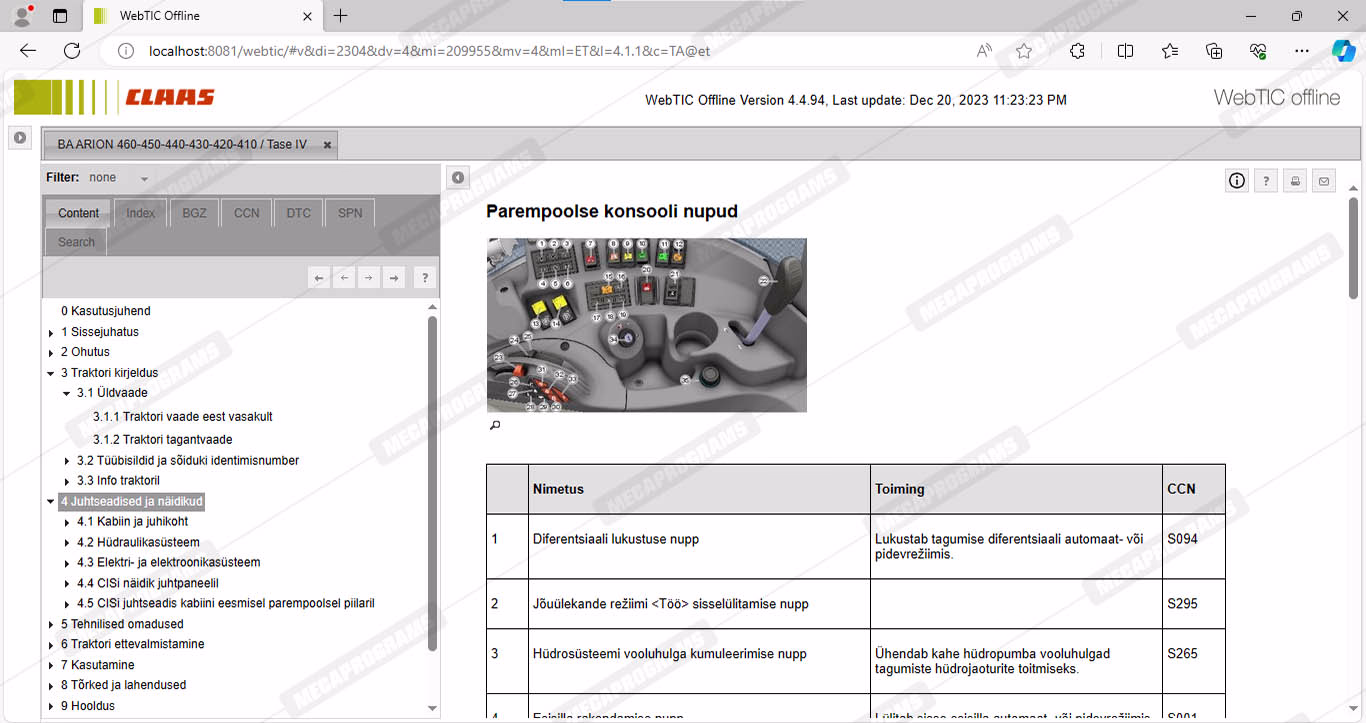Click the content tree vertical scrollbar
Viewport: 1366px width, 723px height.
(432, 480)
